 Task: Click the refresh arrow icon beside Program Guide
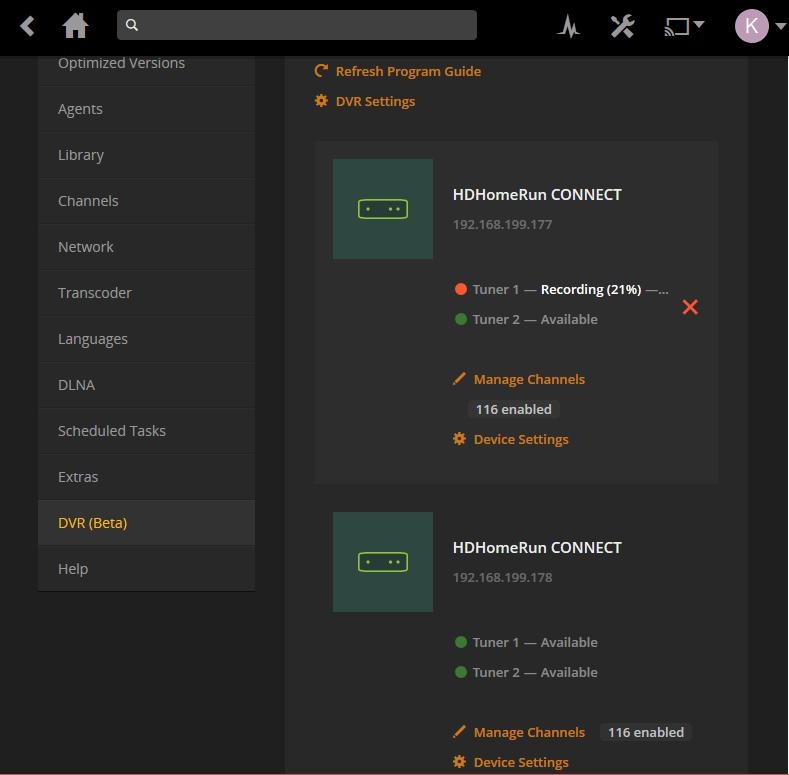tap(321, 70)
